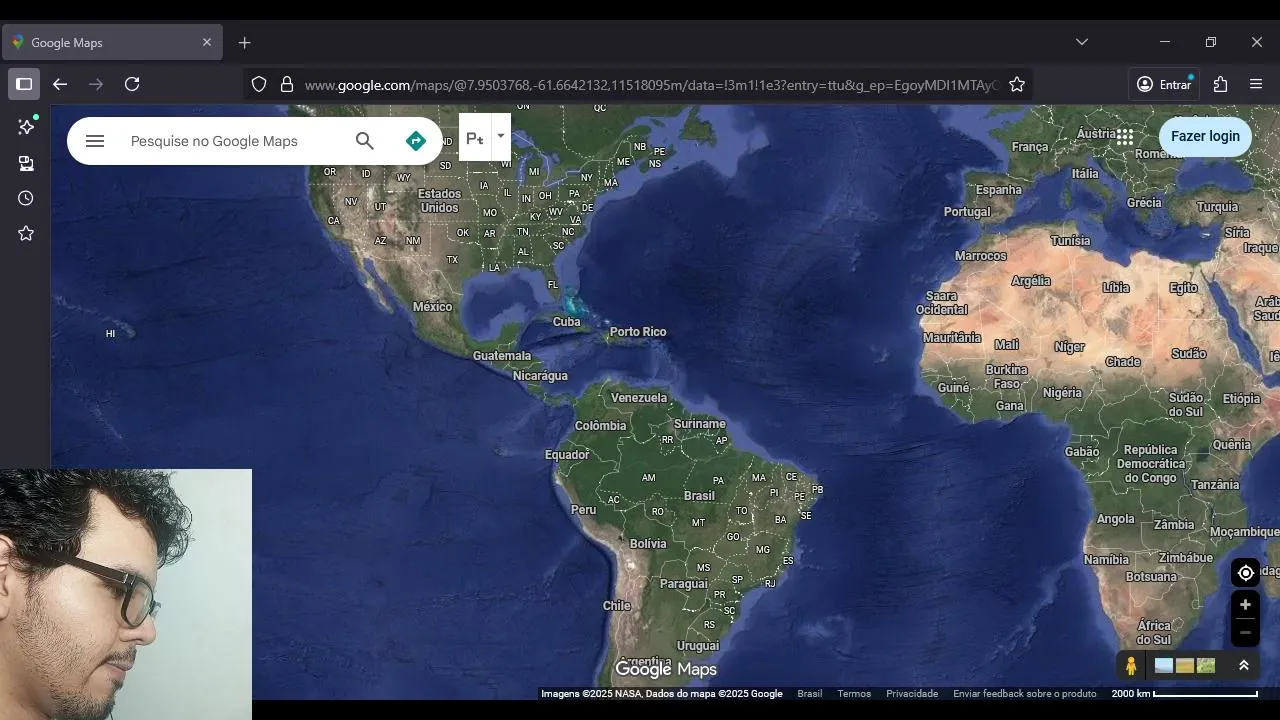Open the tracking protection shield icon
This screenshot has width=1280, height=720.
[x=259, y=85]
